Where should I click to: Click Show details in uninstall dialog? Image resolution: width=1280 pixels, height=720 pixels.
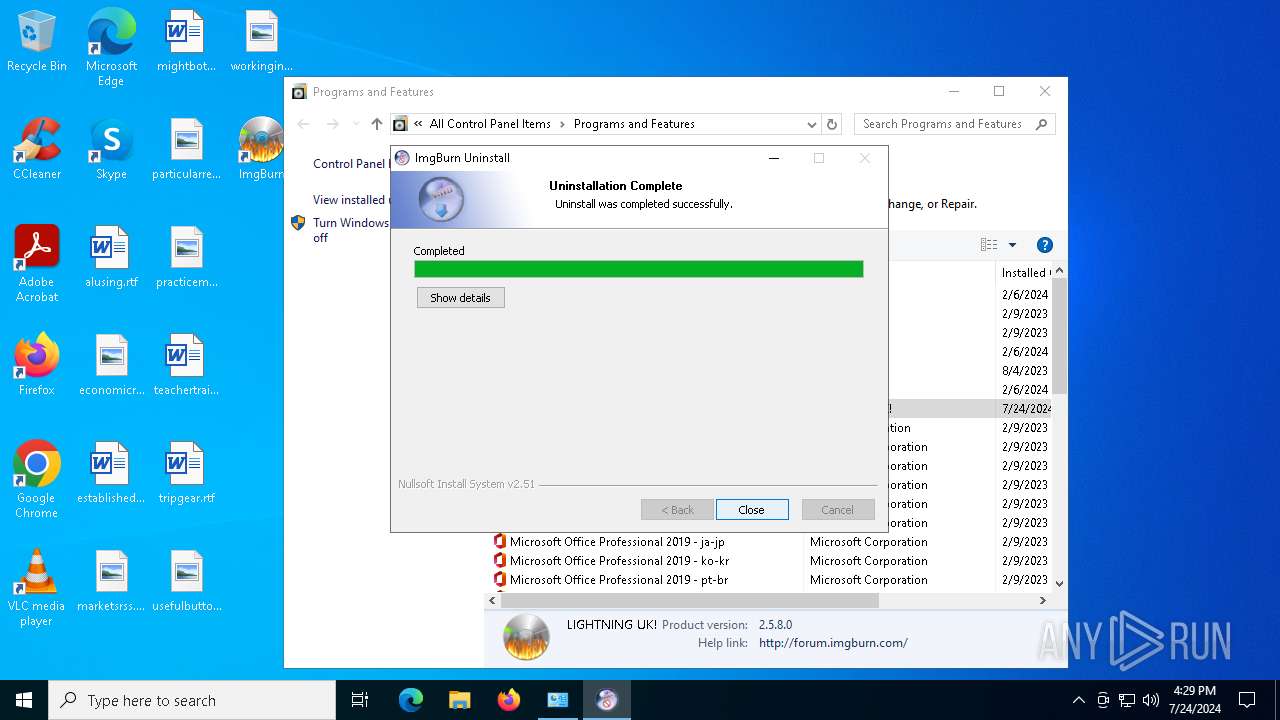461,298
